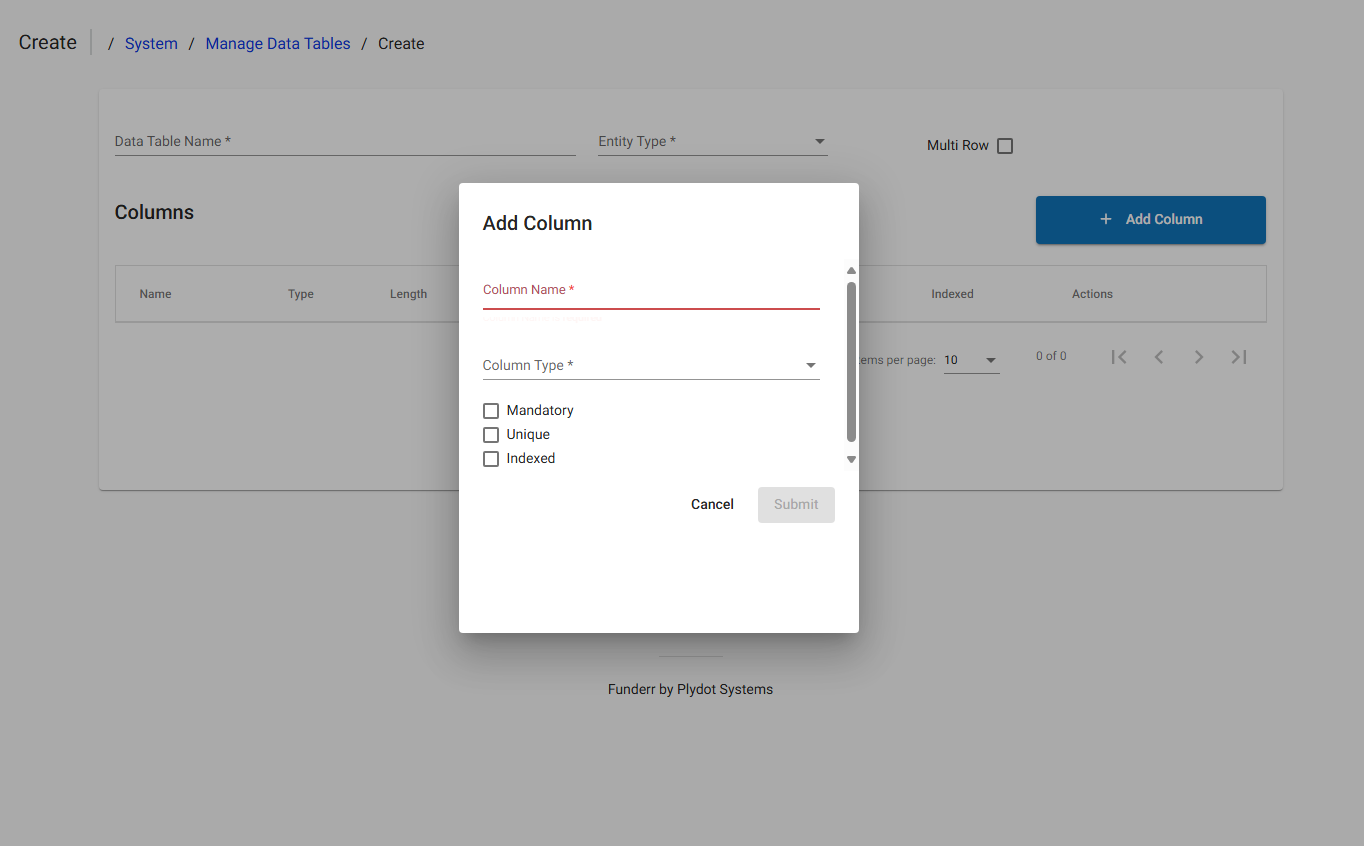Image resolution: width=1364 pixels, height=846 pixels.
Task: Click the scrollbar down arrow in dialog
Action: pos(851,459)
